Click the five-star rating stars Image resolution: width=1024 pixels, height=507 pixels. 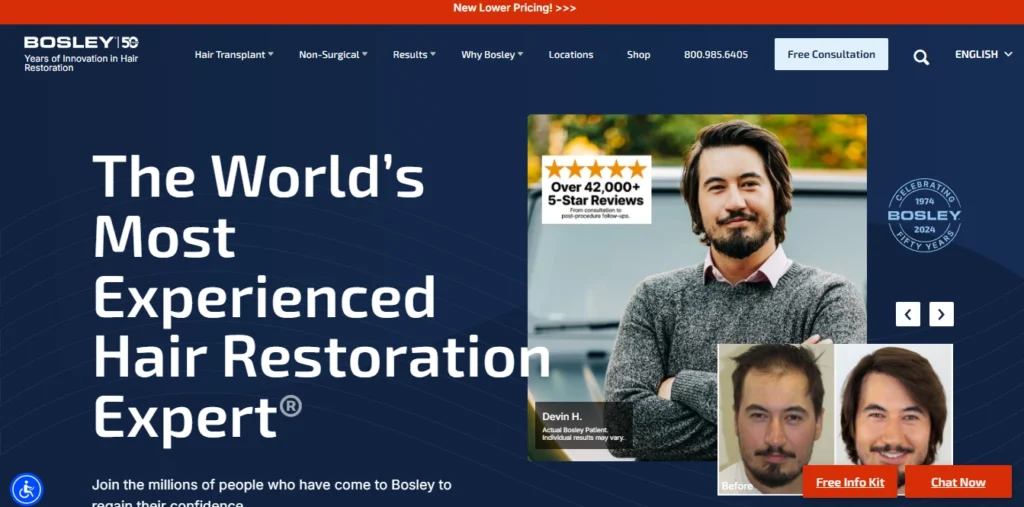(x=596, y=170)
